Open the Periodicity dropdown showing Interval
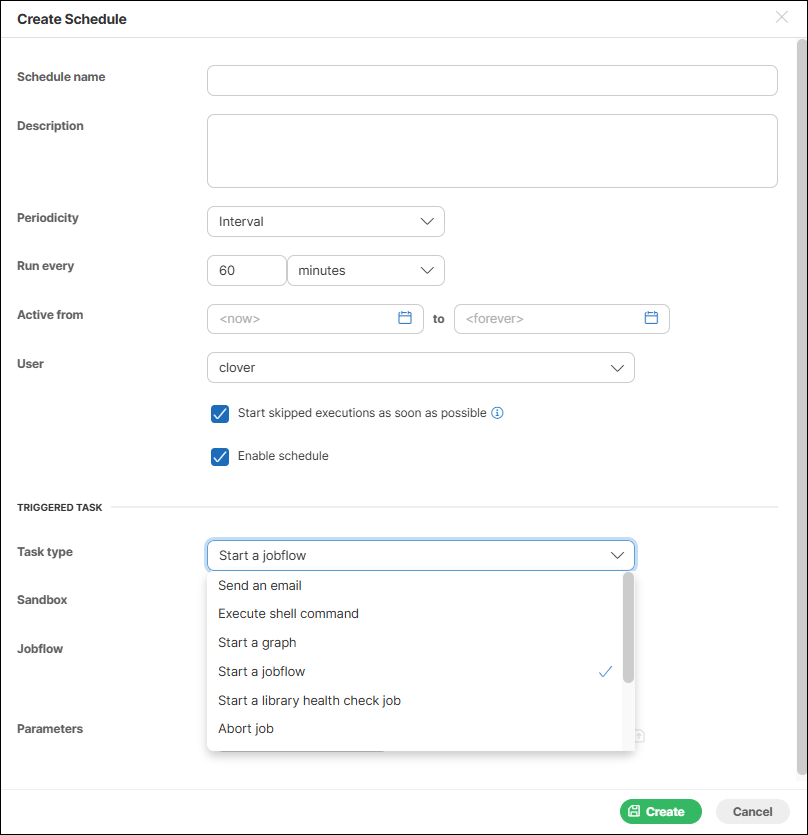The image size is (808, 835). [325, 221]
